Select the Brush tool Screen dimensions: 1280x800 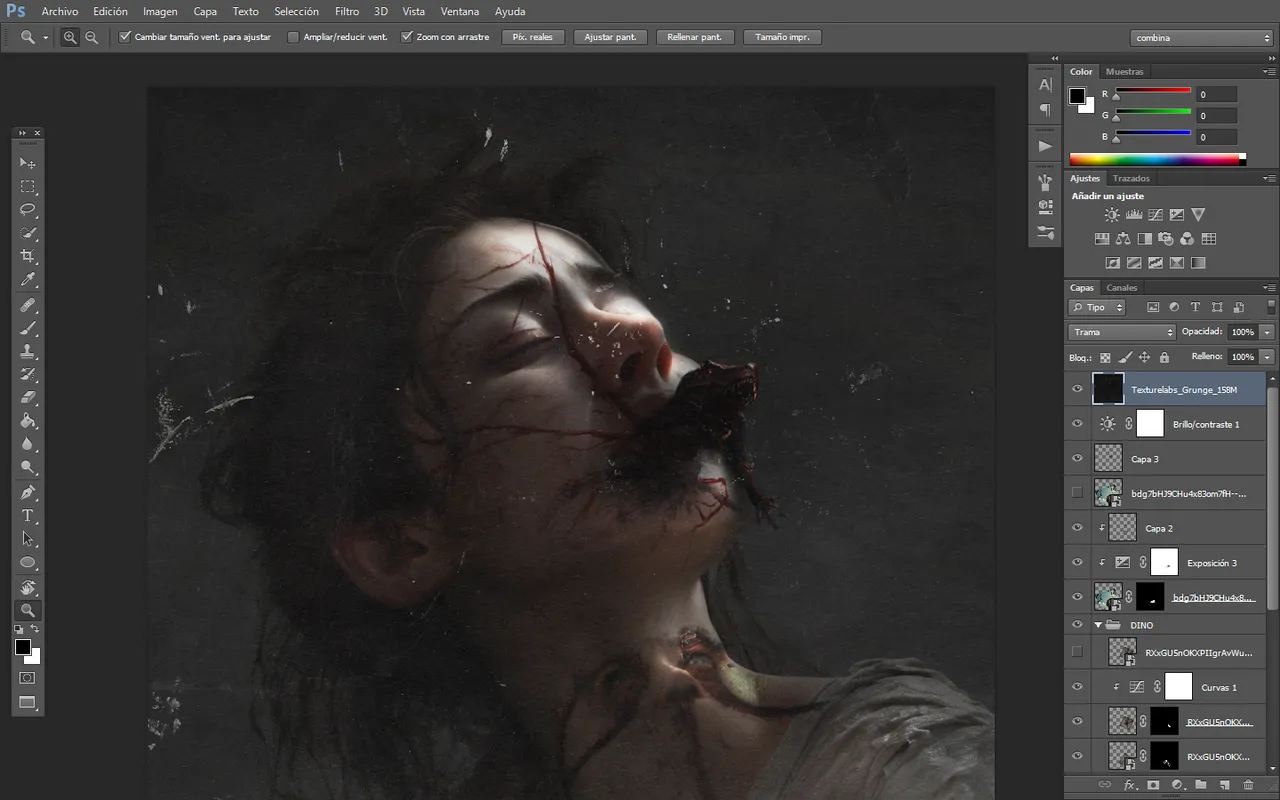(28, 328)
